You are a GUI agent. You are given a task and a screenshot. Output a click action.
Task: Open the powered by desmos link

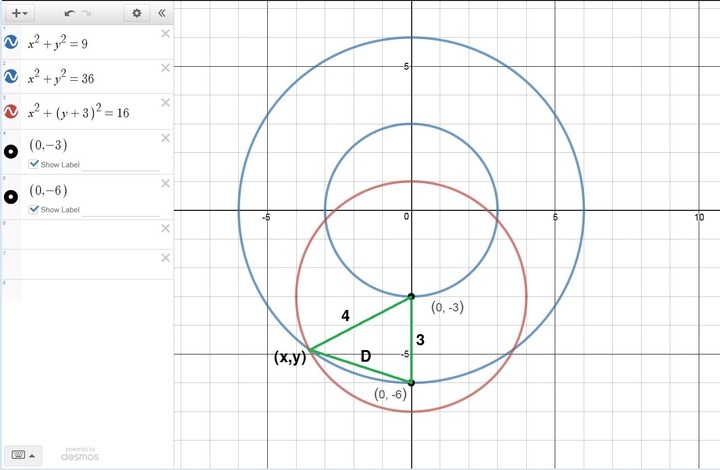click(x=80, y=455)
